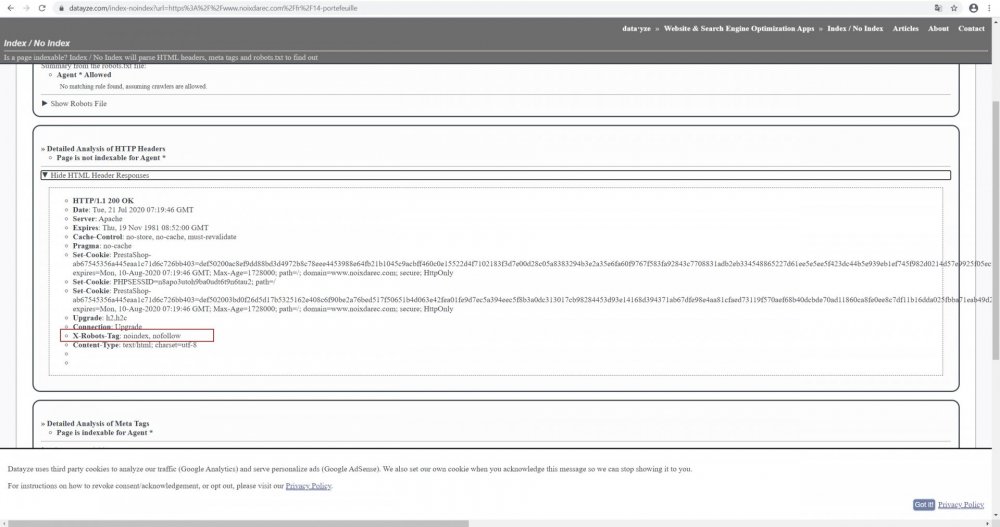Open the translate page icon

click(938, 8)
